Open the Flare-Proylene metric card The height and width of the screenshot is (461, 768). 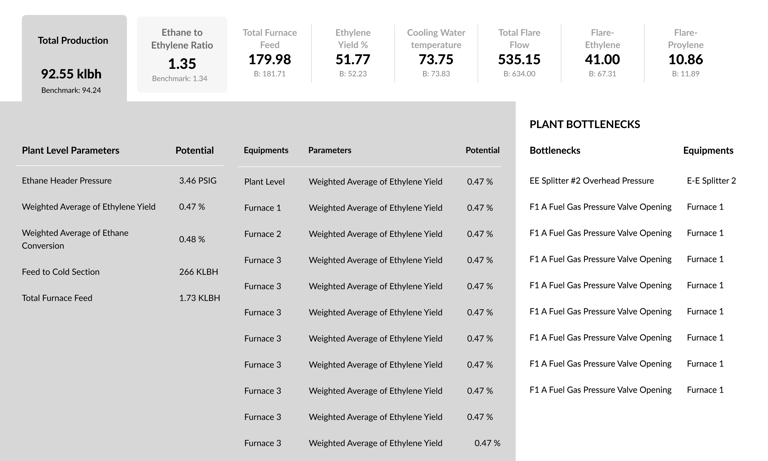(686, 53)
